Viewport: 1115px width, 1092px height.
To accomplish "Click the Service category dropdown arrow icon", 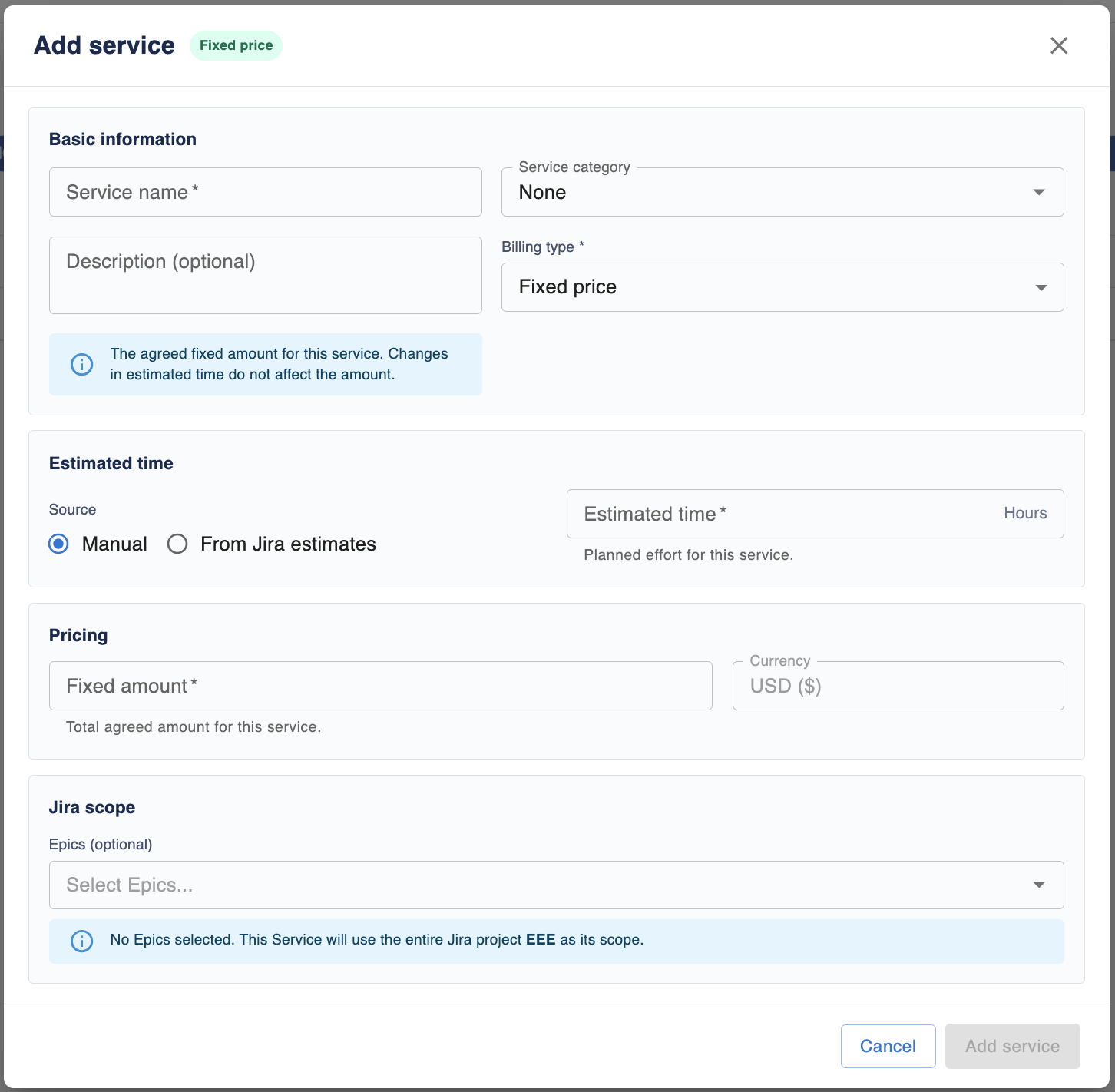I will tap(1039, 192).
